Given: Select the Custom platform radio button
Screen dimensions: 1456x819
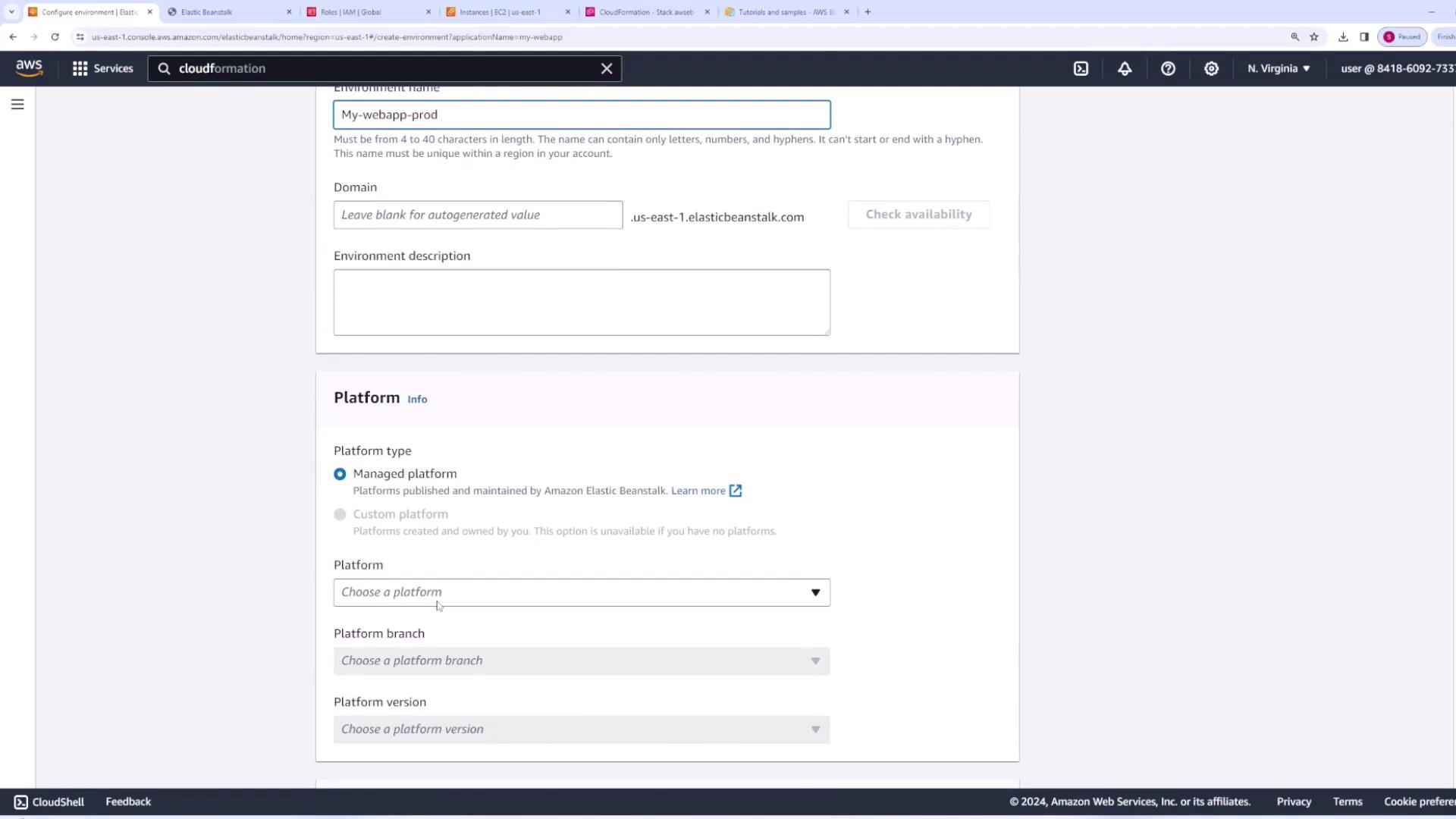Looking at the screenshot, I should click(x=340, y=514).
